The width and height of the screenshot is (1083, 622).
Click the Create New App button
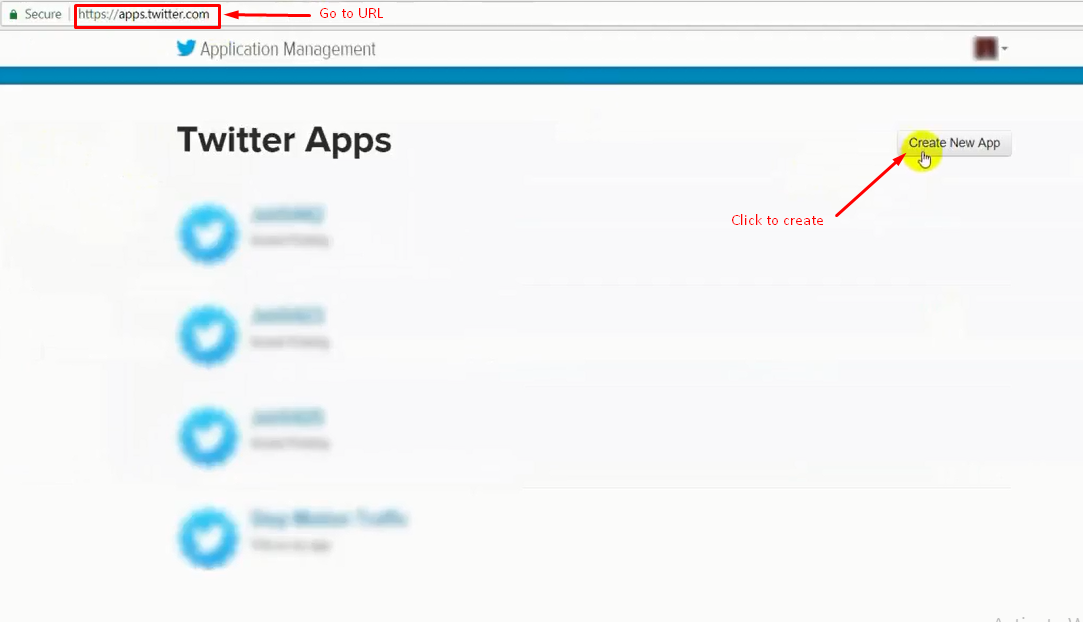[x=954, y=143]
